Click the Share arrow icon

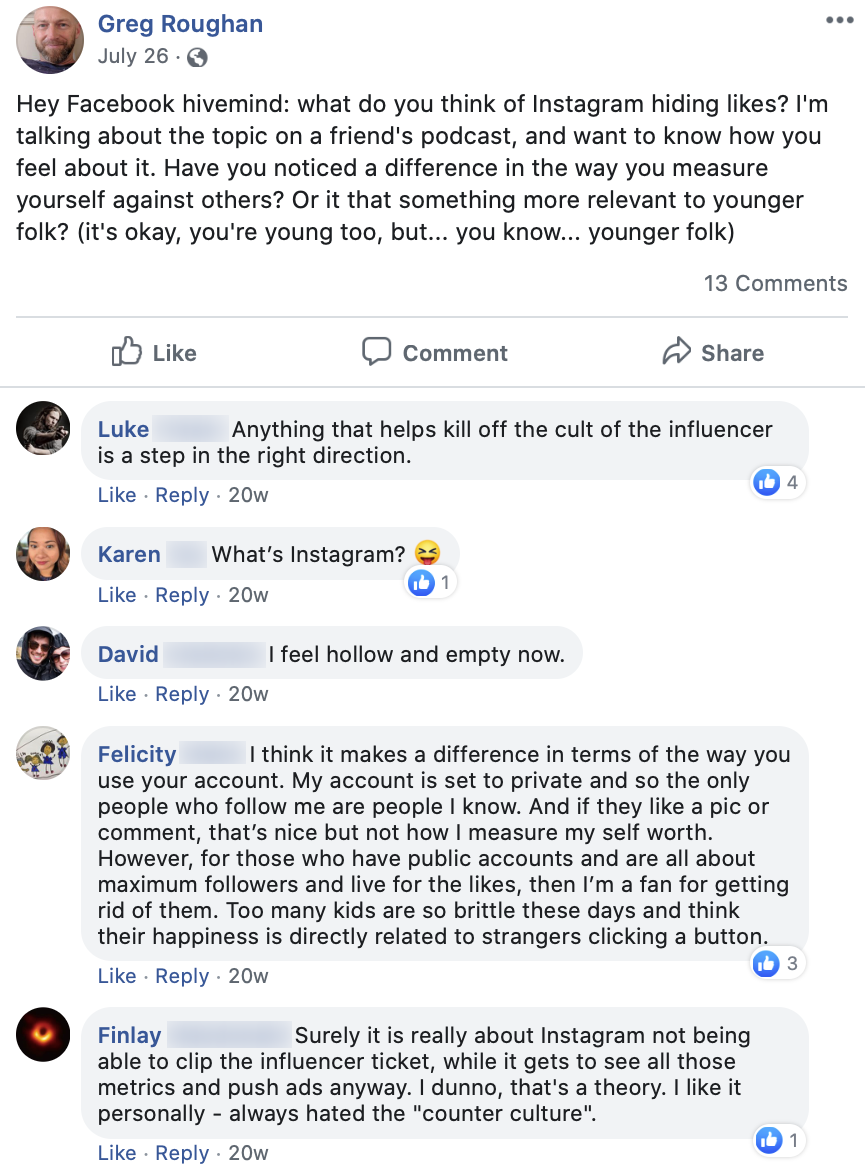[677, 352]
